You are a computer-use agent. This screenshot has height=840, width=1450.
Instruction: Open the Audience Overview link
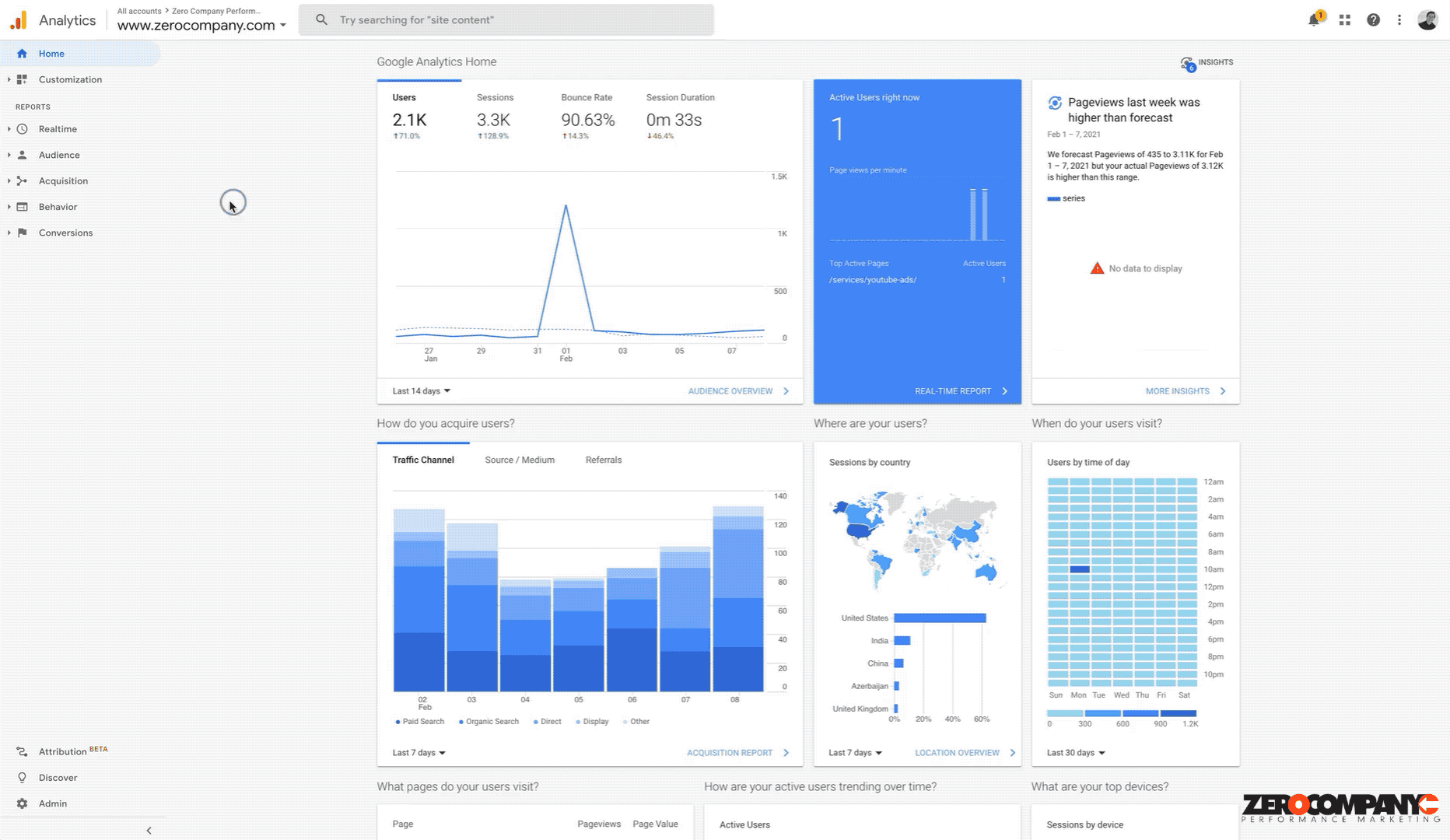(x=738, y=391)
